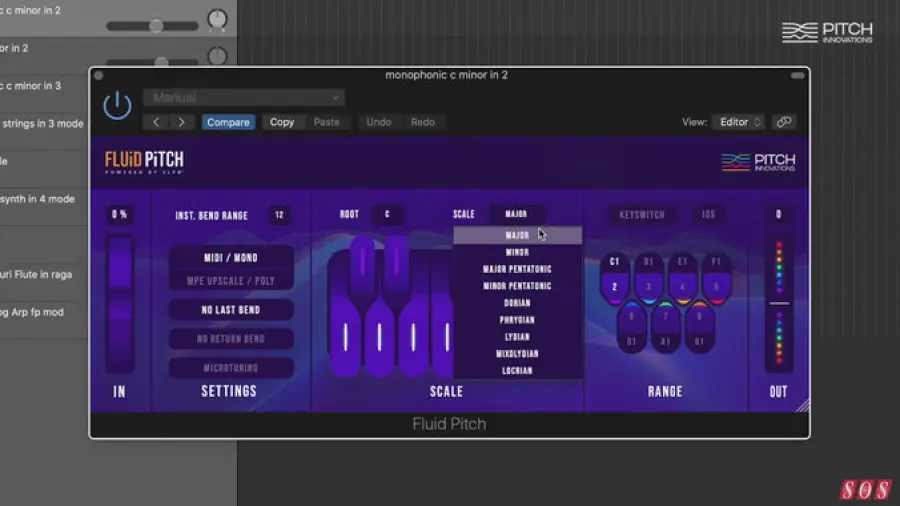Select the F1 range key pad

pos(715,276)
